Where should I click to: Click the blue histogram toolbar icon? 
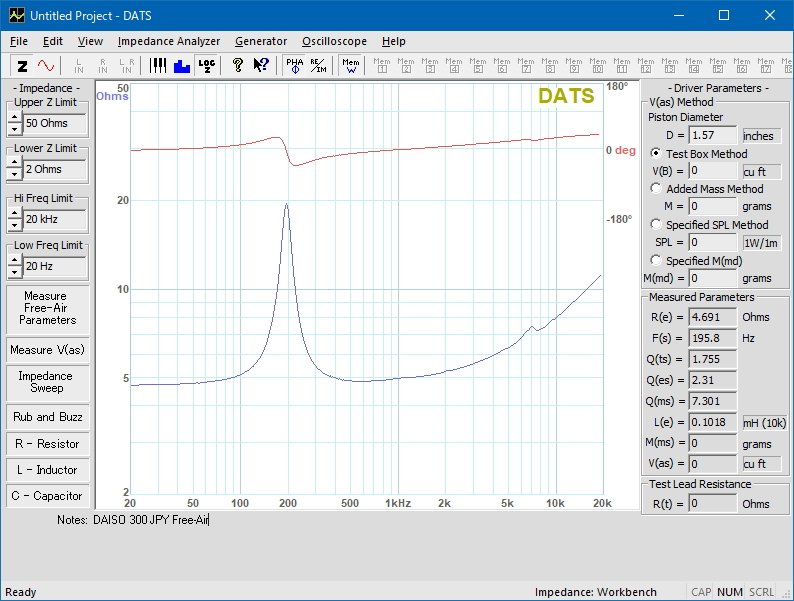click(x=182, y=66)
